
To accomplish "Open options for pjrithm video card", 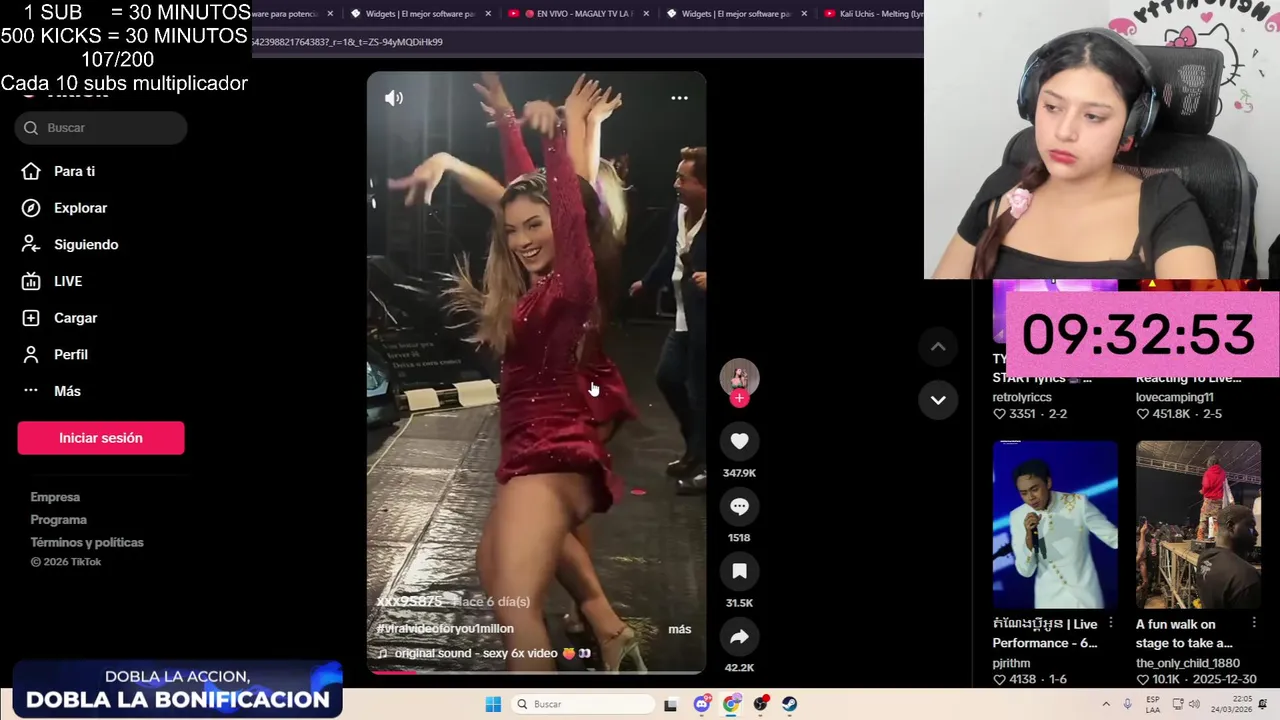I will pyautogui.click(x=1111, y=623).
